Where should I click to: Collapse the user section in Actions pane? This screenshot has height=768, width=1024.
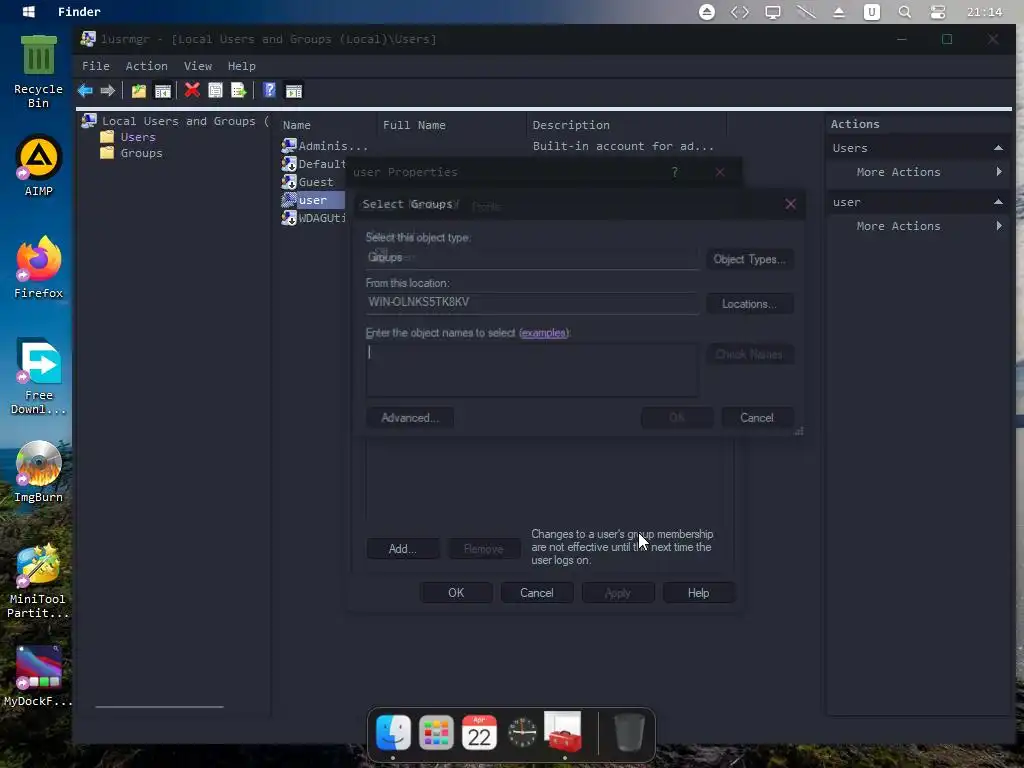pos(998,202)
